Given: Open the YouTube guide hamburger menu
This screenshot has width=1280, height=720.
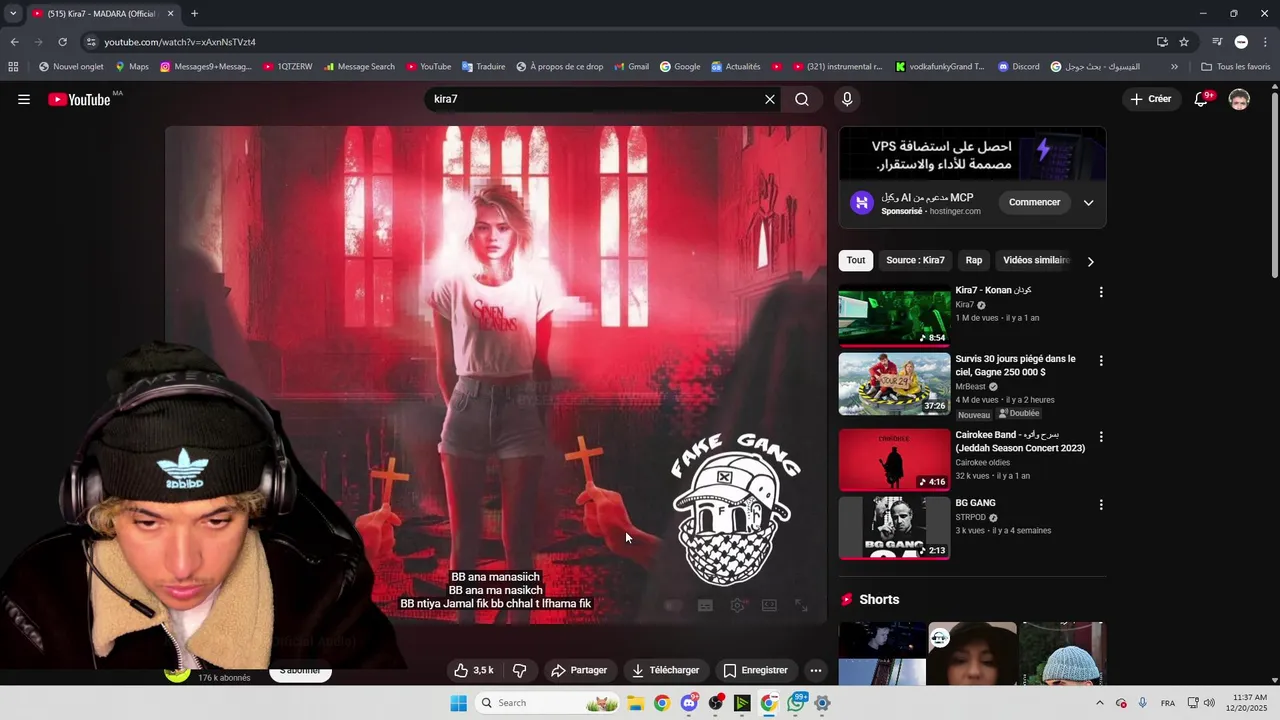Looking at the screenshot, I should click(24, 99).
